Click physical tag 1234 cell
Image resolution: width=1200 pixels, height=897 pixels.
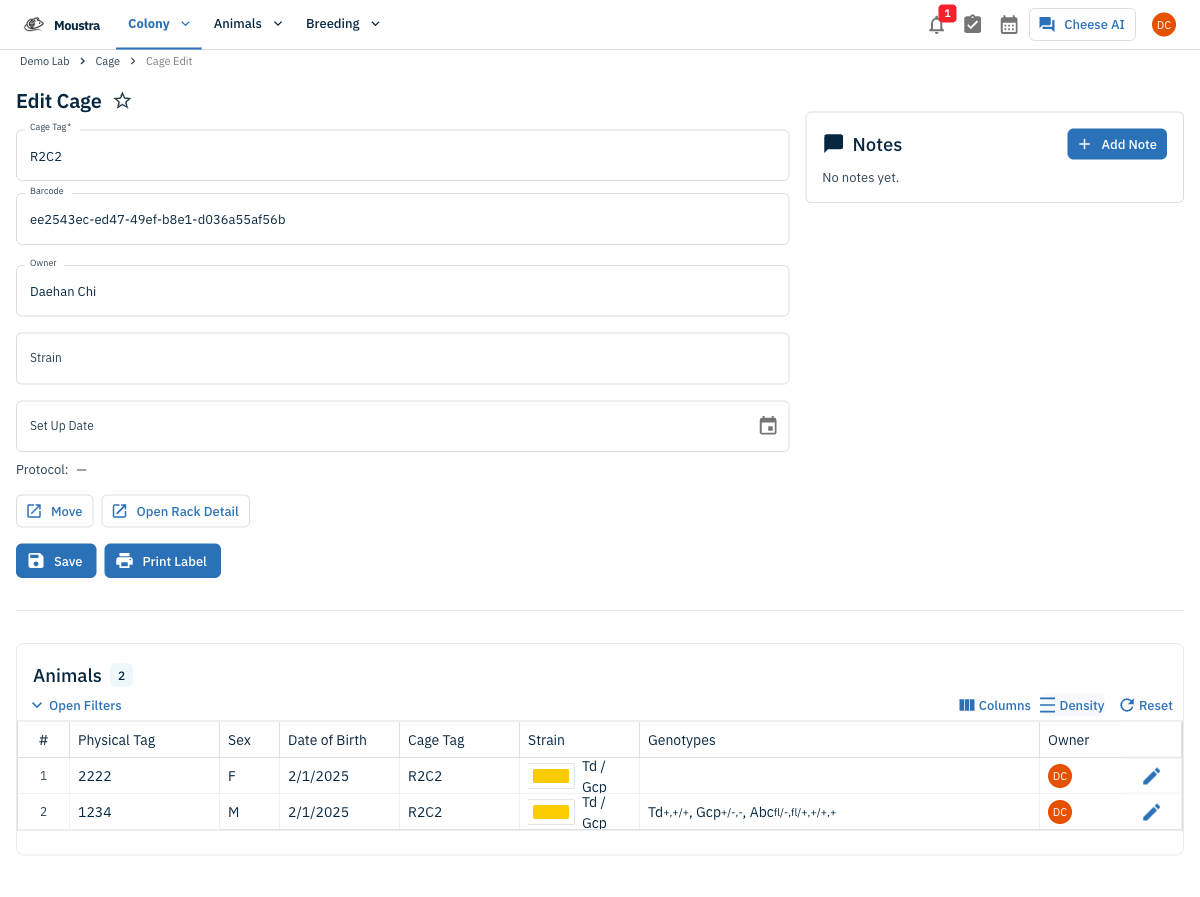pyautogui.click(x=144, y=812)
